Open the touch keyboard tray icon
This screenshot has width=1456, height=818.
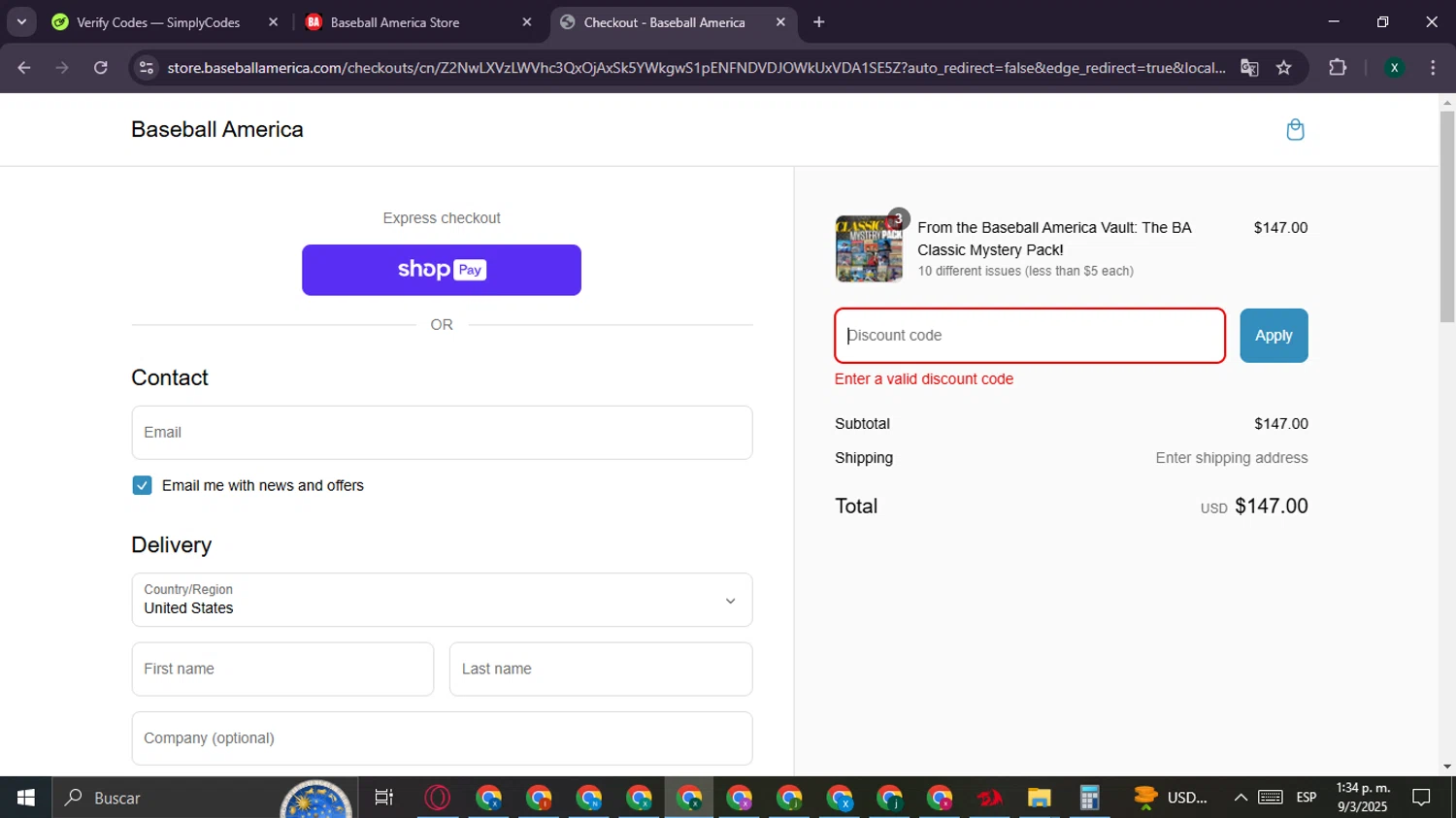pyautogui.click(x=1271, y=798)
